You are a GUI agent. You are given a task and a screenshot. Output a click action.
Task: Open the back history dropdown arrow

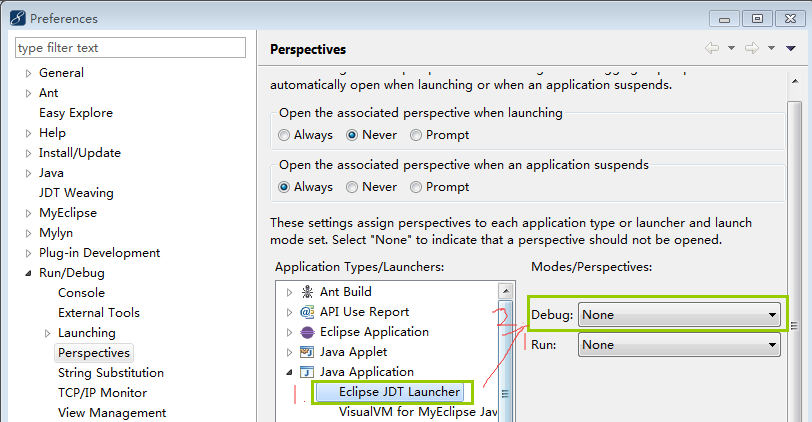click(731, 48)
